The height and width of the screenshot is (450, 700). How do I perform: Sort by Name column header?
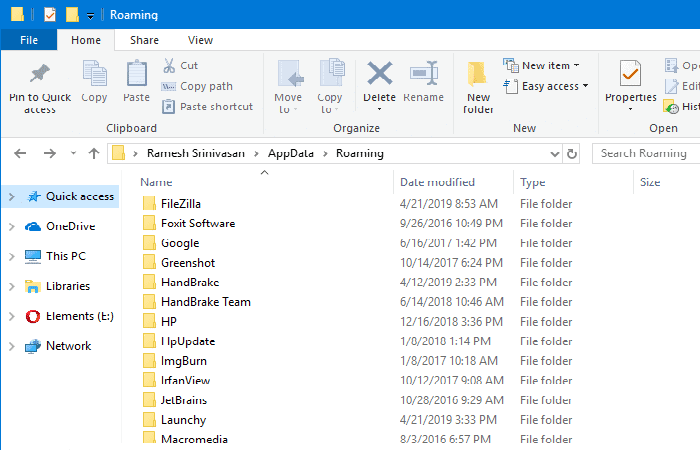click(x=156, y=182)
